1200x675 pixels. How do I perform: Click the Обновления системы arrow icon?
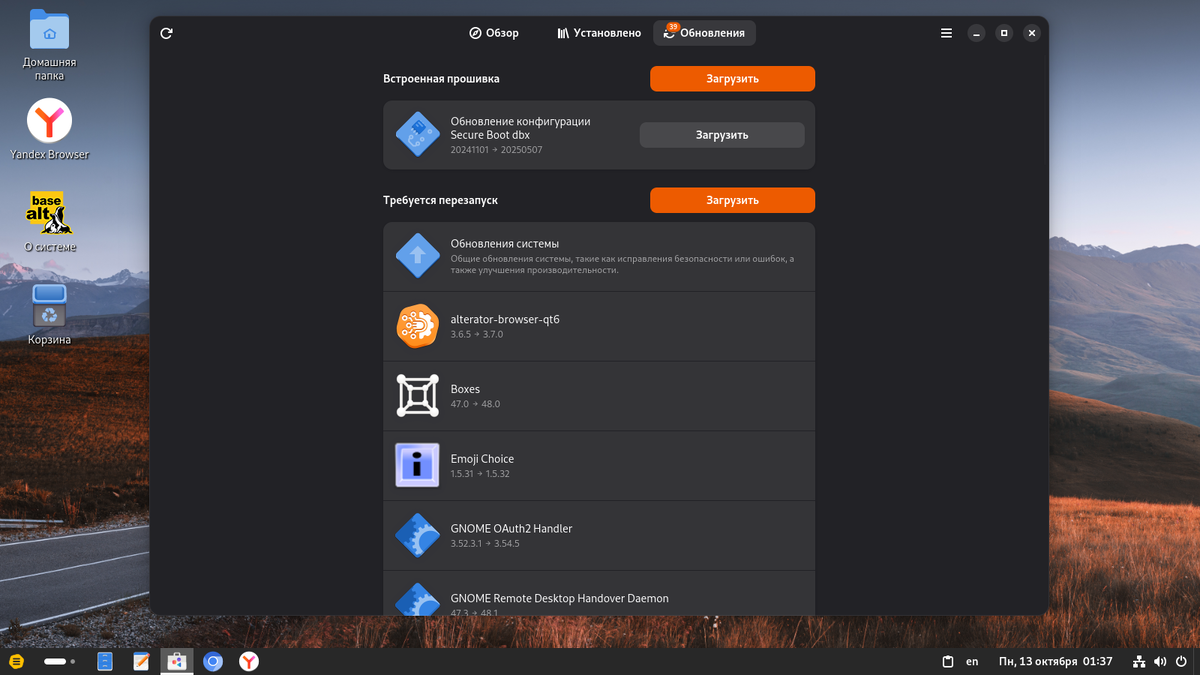coord(417,256)
